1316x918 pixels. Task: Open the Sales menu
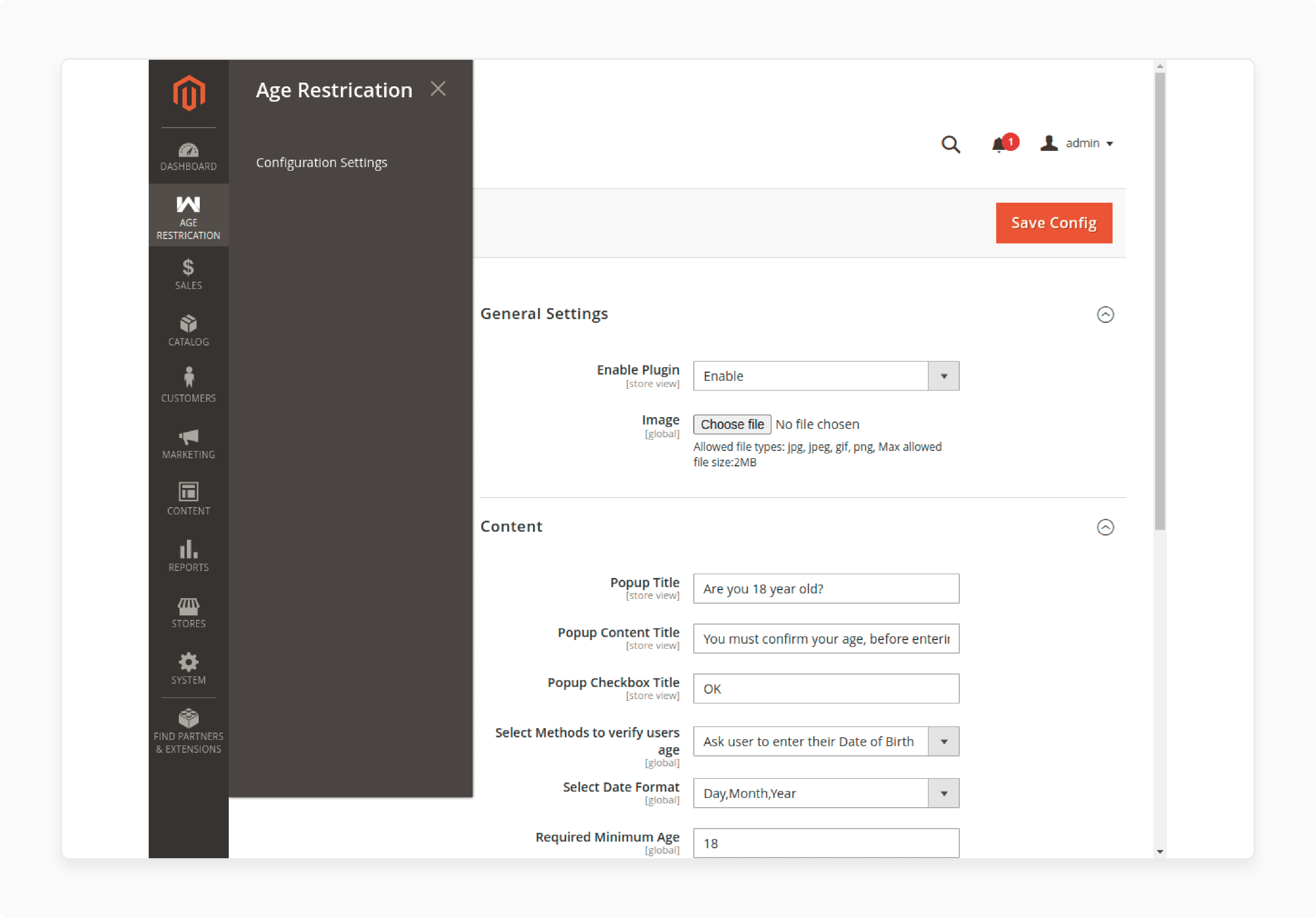(x=189, y=275)
